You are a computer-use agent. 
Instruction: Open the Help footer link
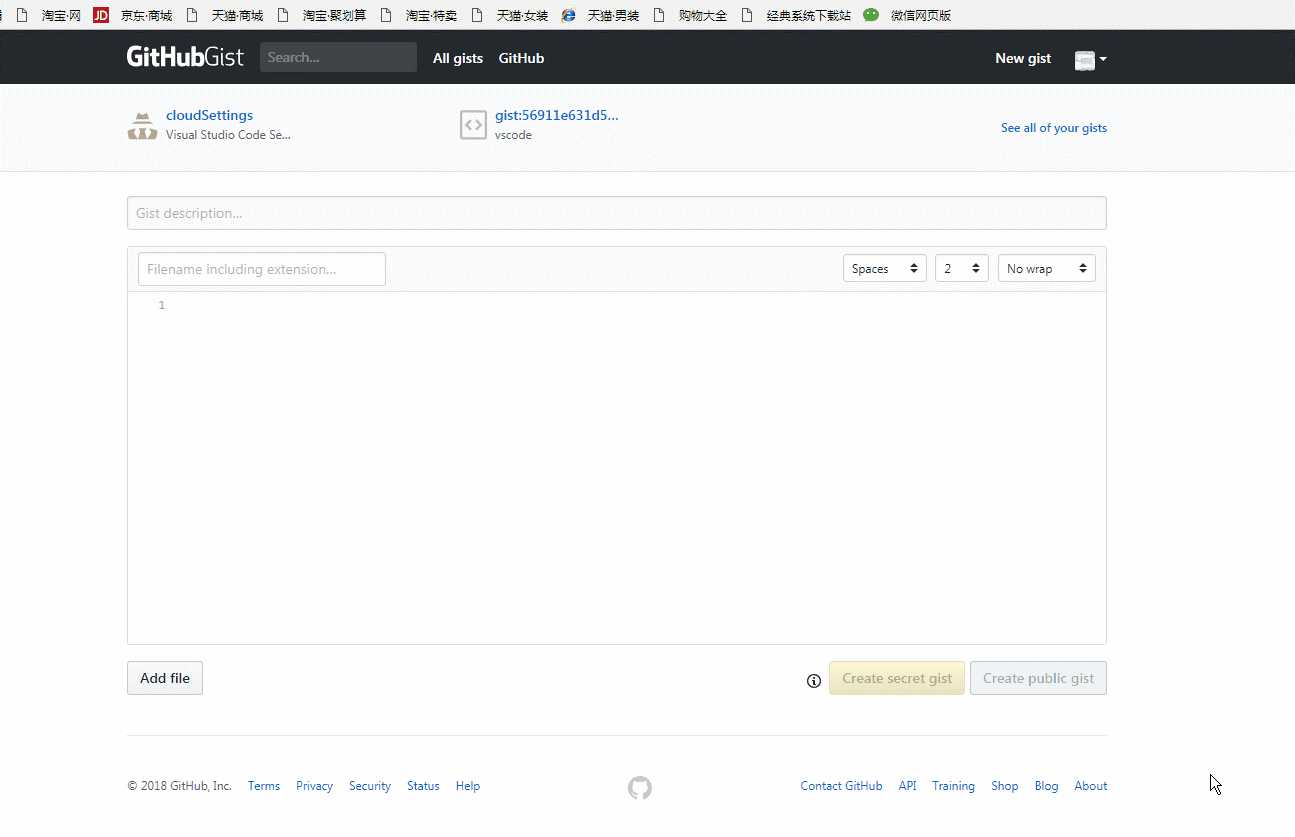pos(468,786)
